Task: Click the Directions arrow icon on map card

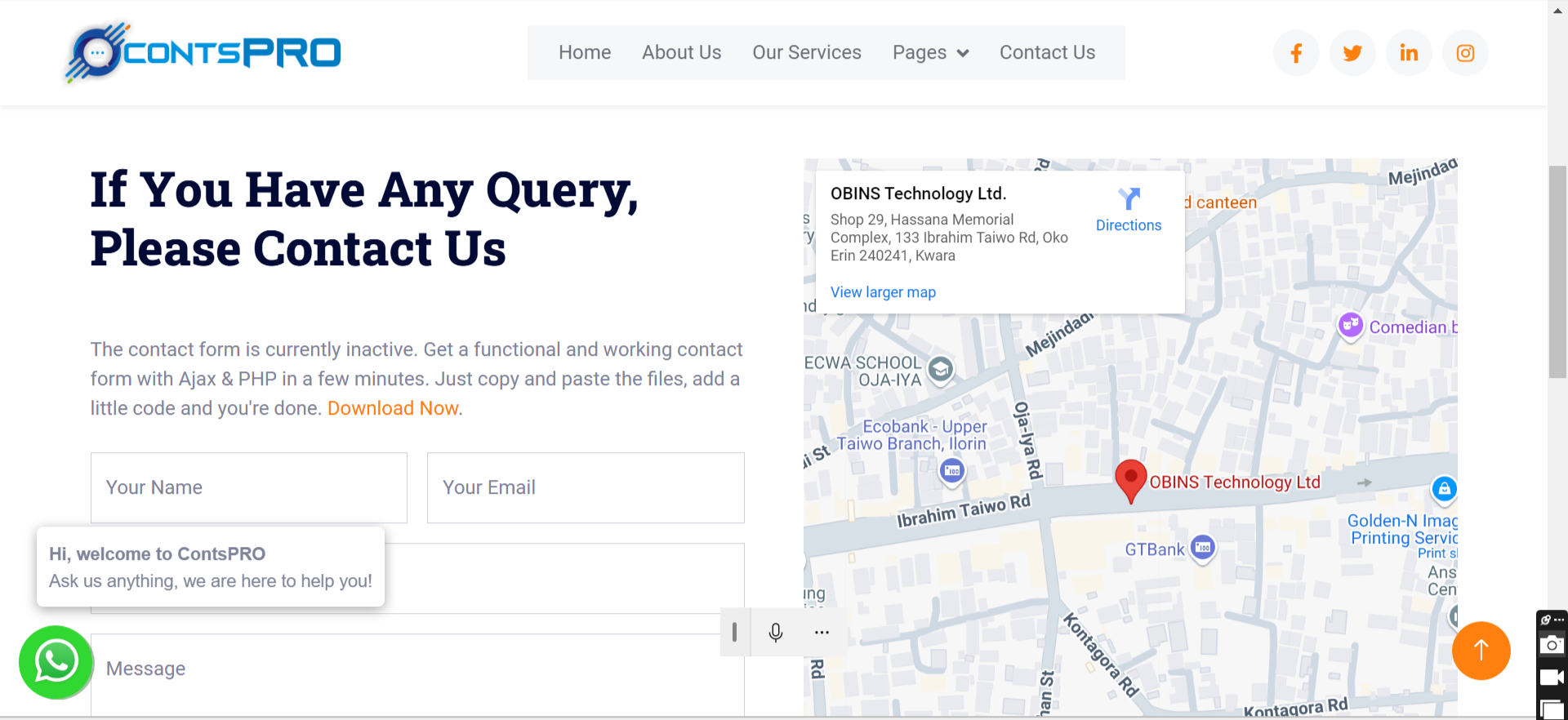Action: 1129,198
